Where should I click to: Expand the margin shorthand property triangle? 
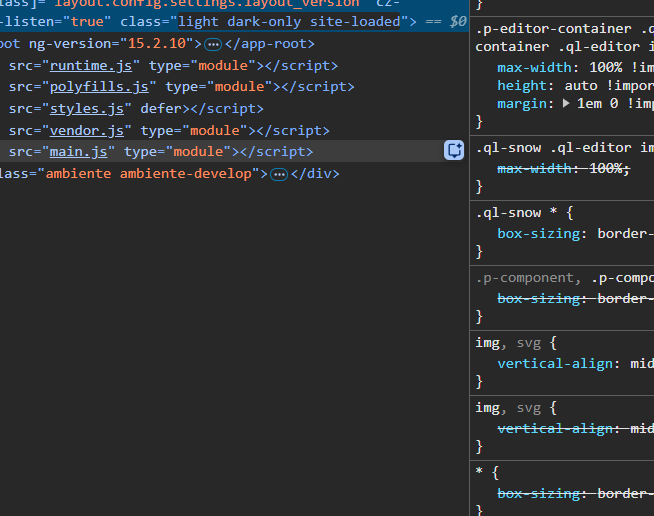pyautogui.click(x=567, y=103)
